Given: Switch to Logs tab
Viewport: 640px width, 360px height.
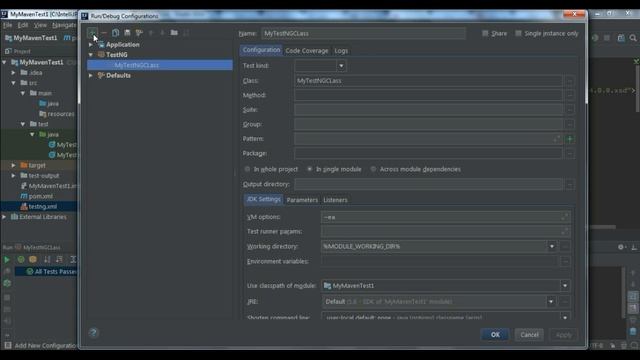Looking at the screenshot, I should tap(341, 51).
